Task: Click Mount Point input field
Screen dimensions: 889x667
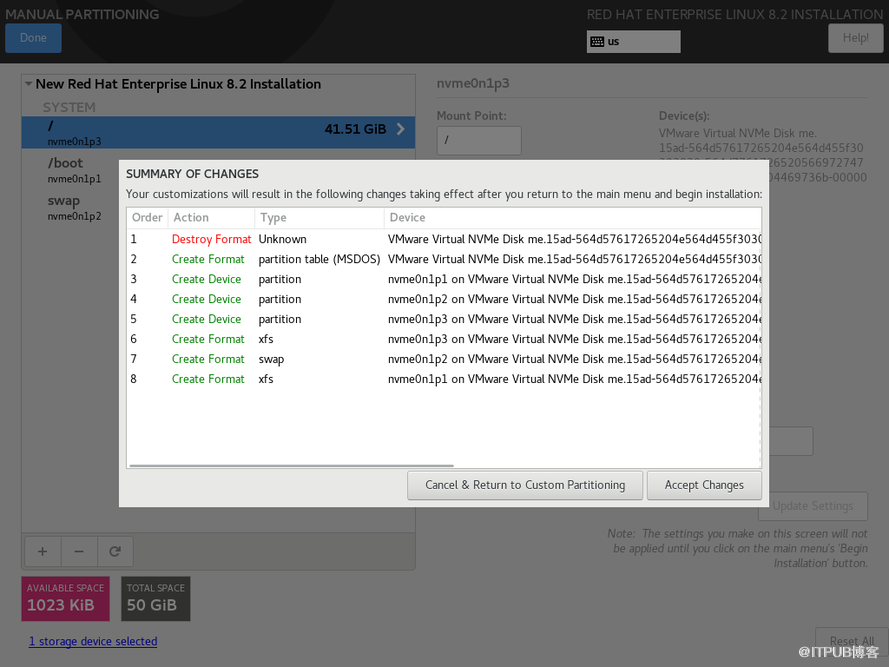Action: tap(479, 140)
